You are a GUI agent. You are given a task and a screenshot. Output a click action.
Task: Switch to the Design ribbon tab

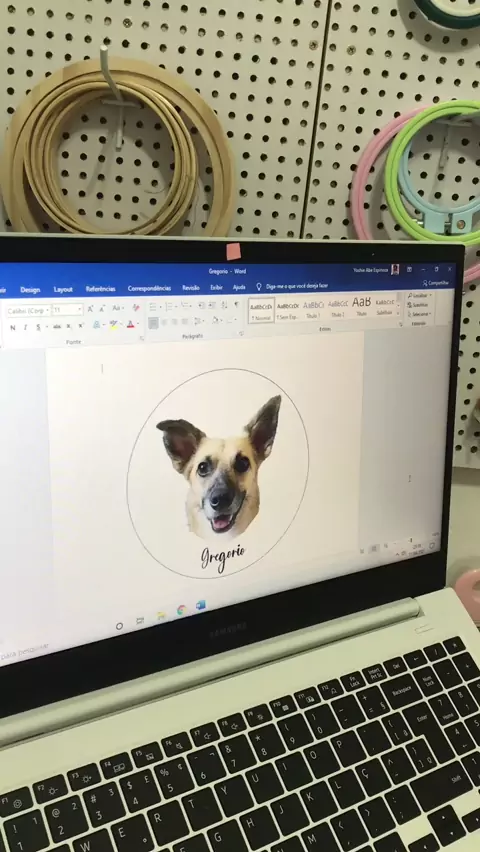[30, 290]
